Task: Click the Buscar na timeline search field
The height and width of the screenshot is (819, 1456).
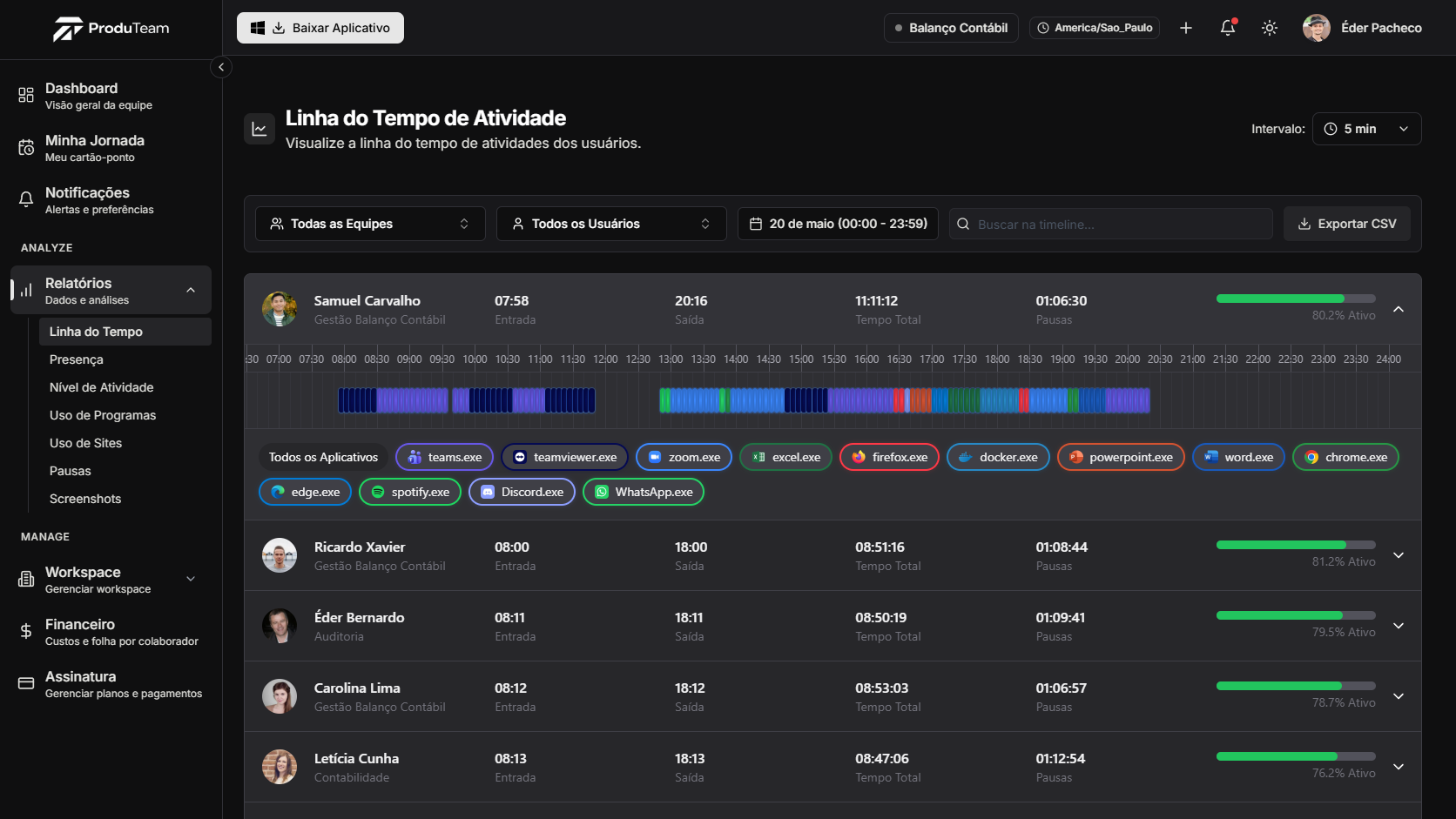Action: (x=1111, y=224)
